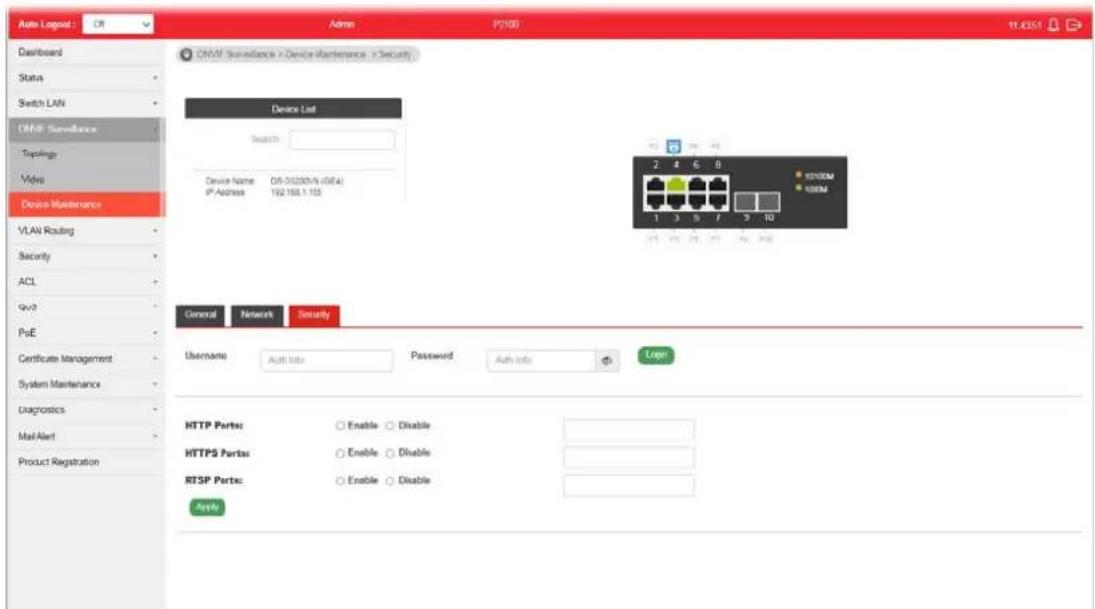
Task: Click the Username input field
Action: pos(326,360)
